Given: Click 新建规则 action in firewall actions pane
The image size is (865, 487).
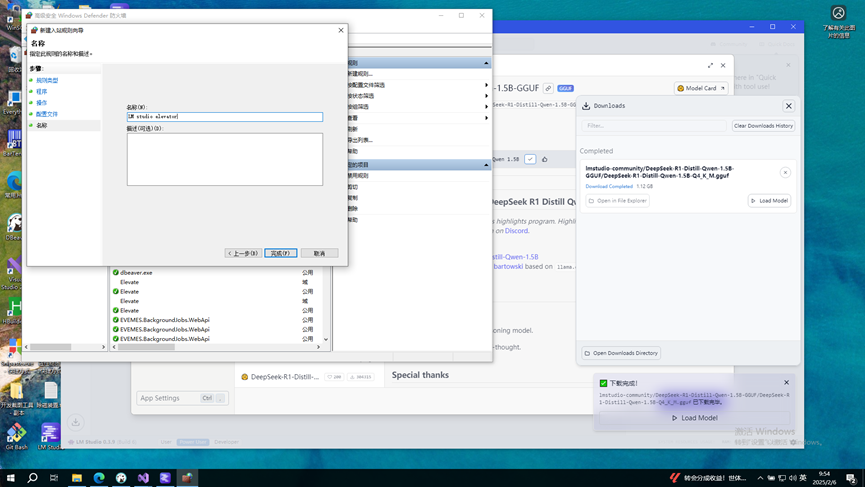Looking at the screenshot, I should (x=360, y=74).
